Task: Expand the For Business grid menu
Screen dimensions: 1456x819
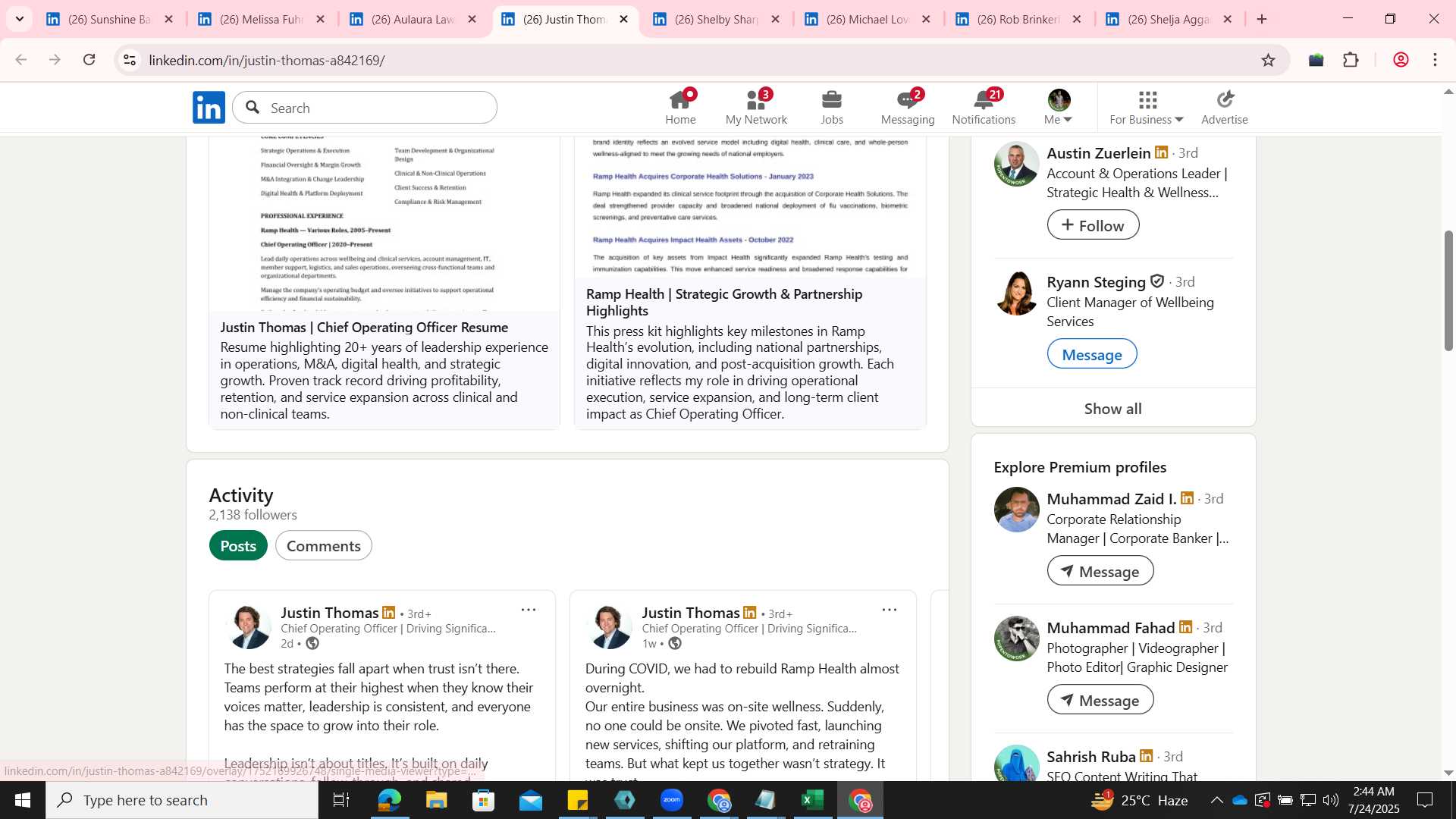Action: 1147,108
